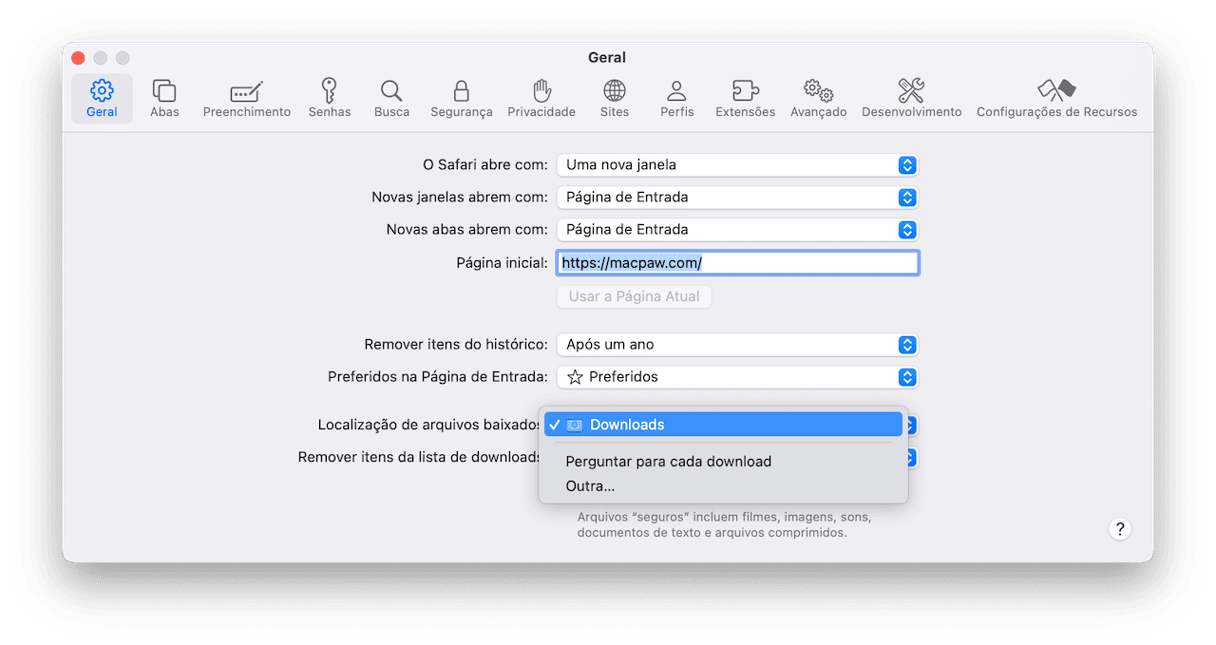Select the Busca magnifier icon

tap(392, 98)
